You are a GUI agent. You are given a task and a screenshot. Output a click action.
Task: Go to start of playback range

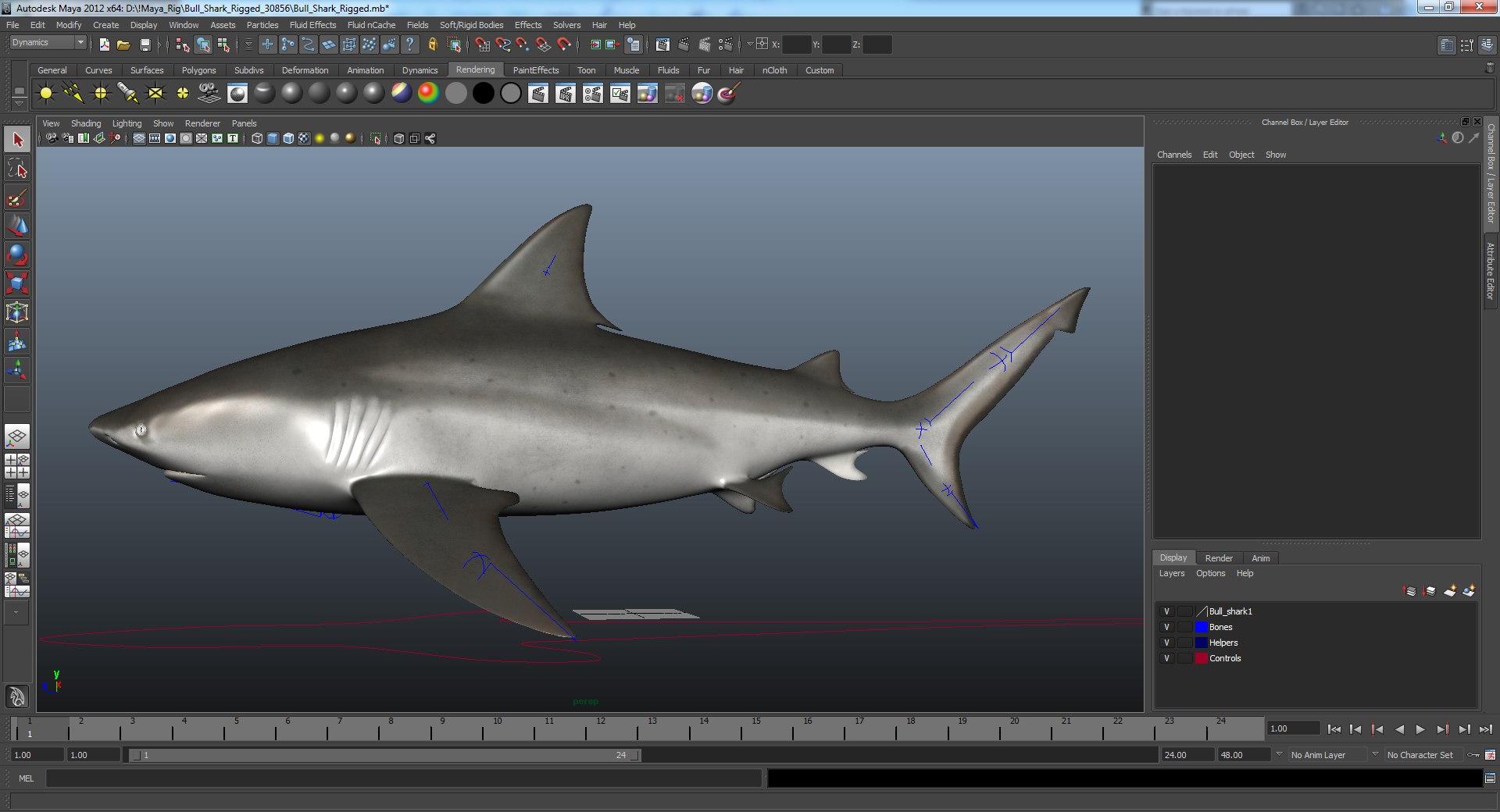[x=1334, y=729]
